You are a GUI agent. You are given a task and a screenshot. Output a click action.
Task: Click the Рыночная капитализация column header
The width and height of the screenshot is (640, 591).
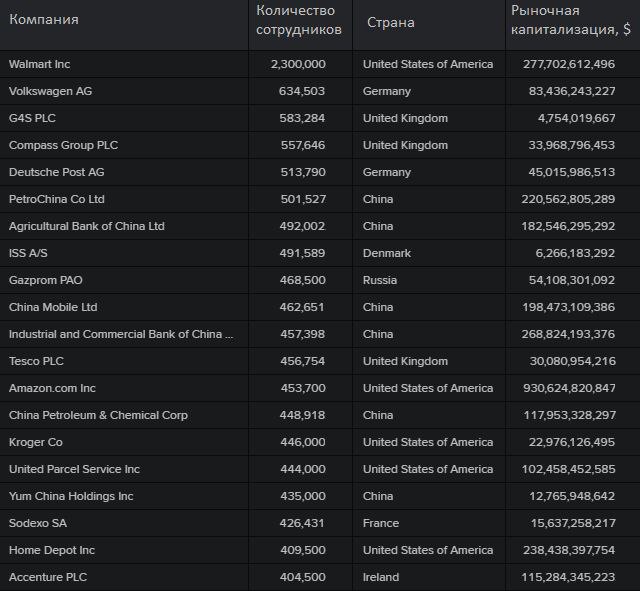point(571,20)
